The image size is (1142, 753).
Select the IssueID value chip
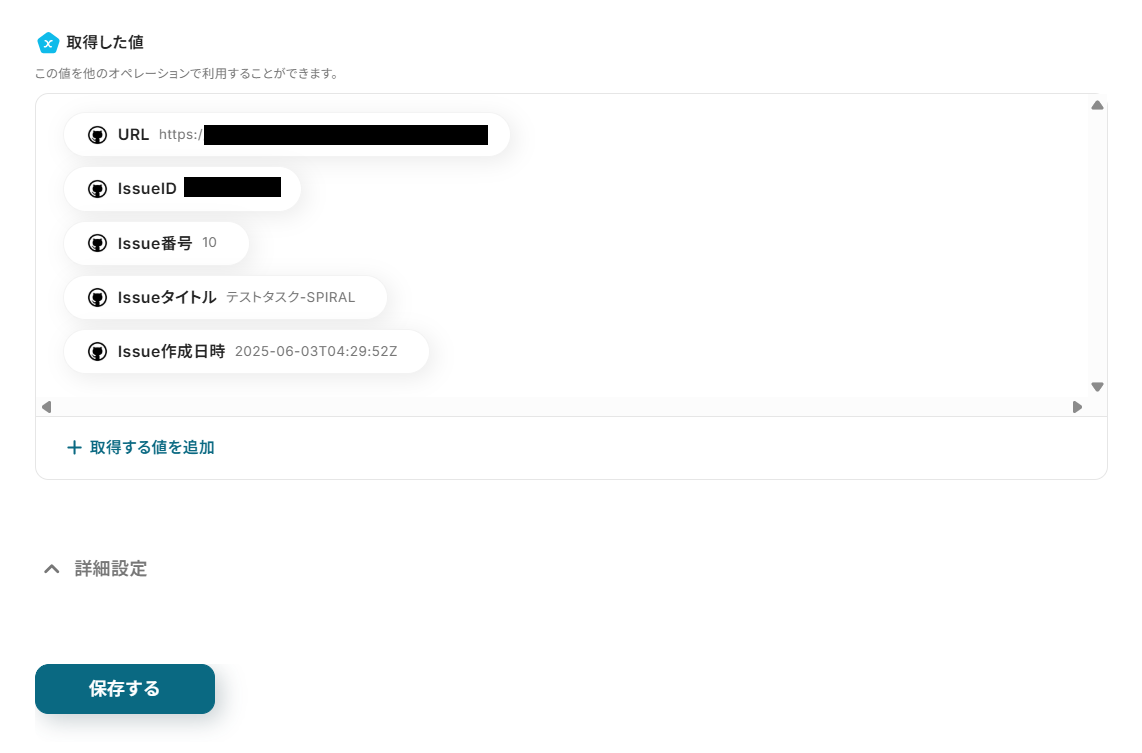[182, 189]
